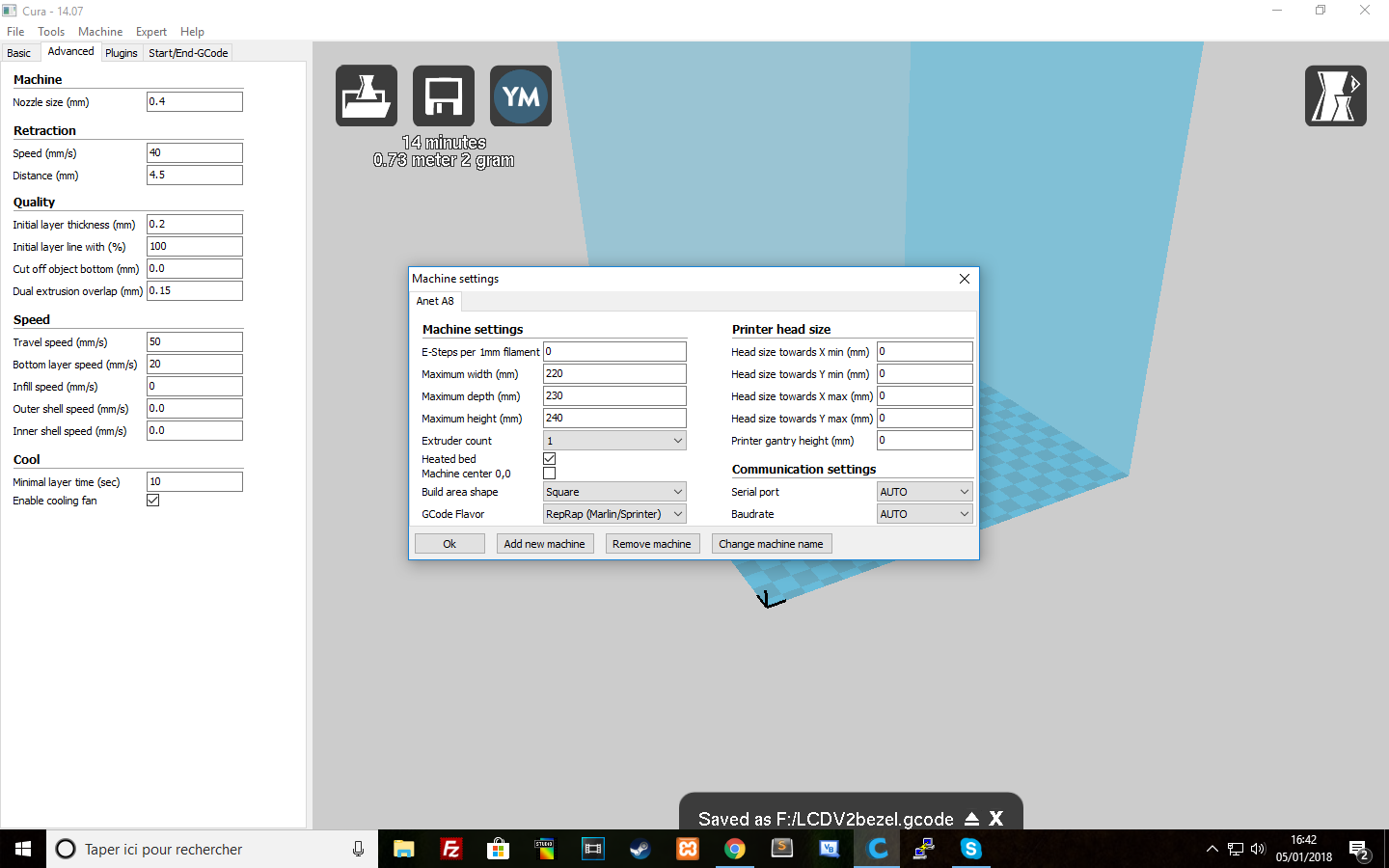Image resolution: width=1389 pixels, height=868 pixels.
Task: Click the Ok button
Action: point(449,544)
